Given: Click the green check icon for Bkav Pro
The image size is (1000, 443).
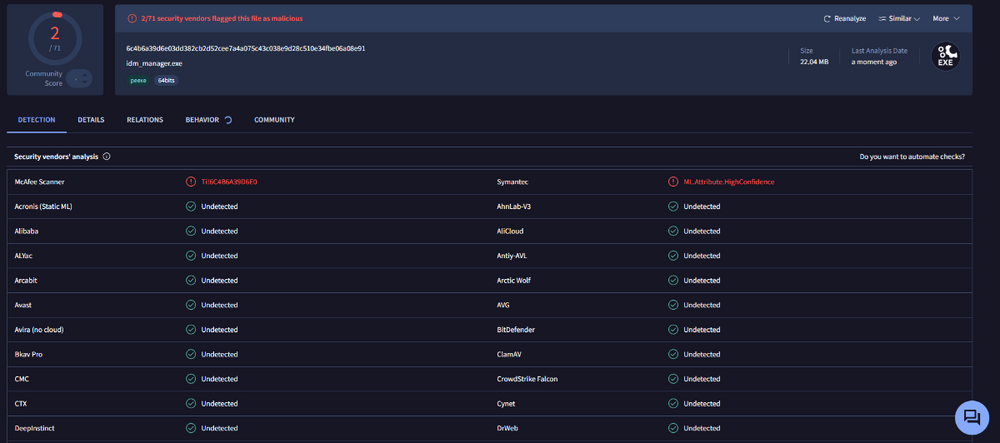Looking at the screenshot, I should 191,354.
